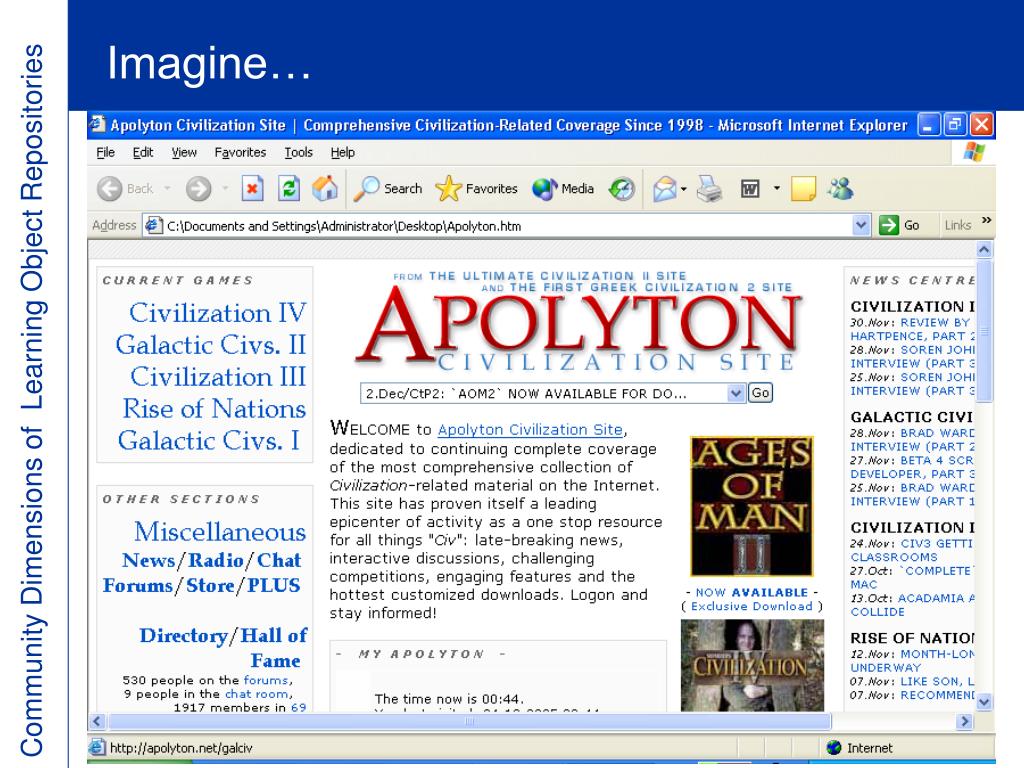Open the Favorites menu
The height and width of the screenshot is (768, 1024).
pyautogui.click(x=240, y=152)
